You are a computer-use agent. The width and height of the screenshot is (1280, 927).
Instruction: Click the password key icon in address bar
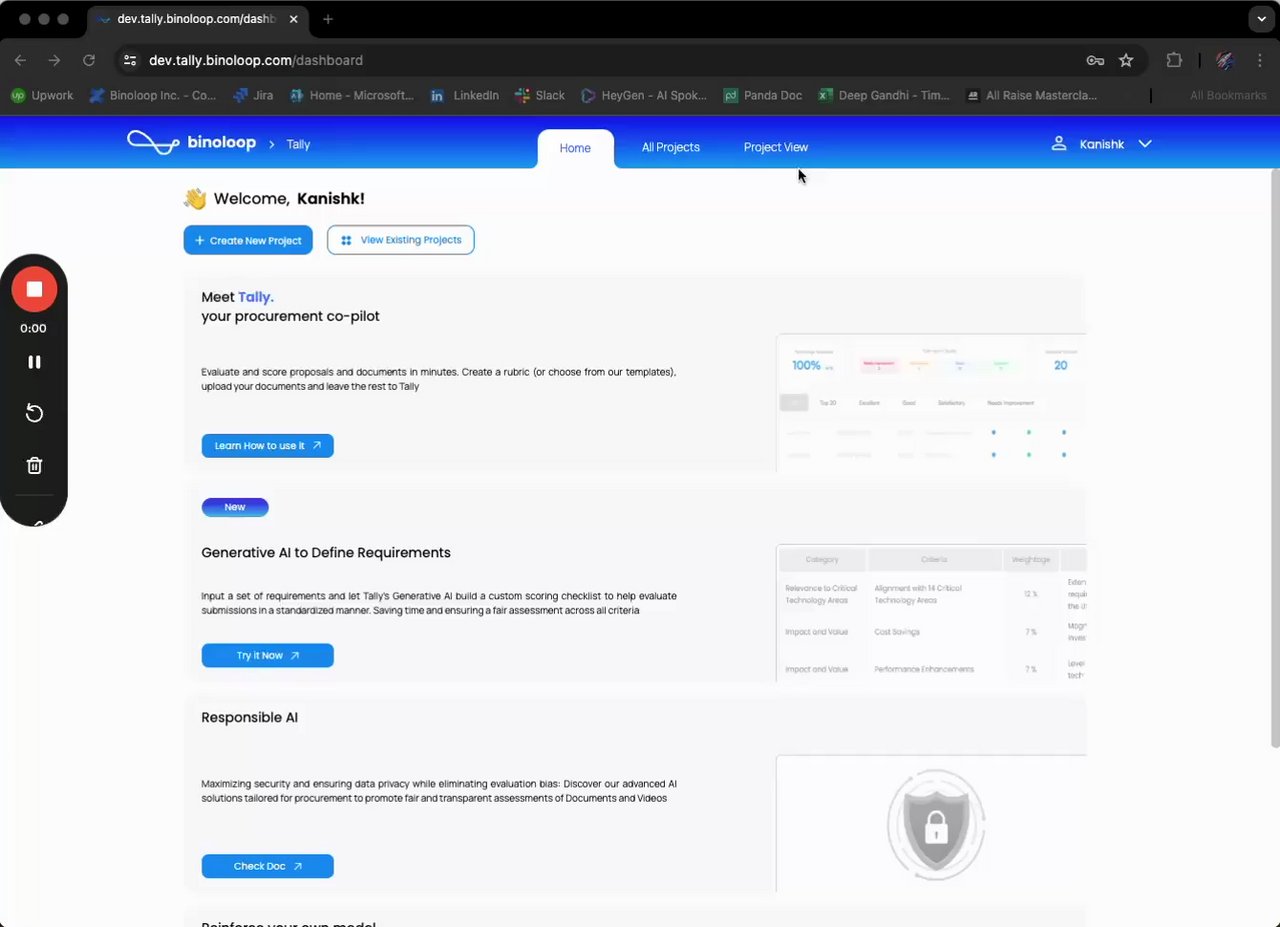[x=1095, y=60]
